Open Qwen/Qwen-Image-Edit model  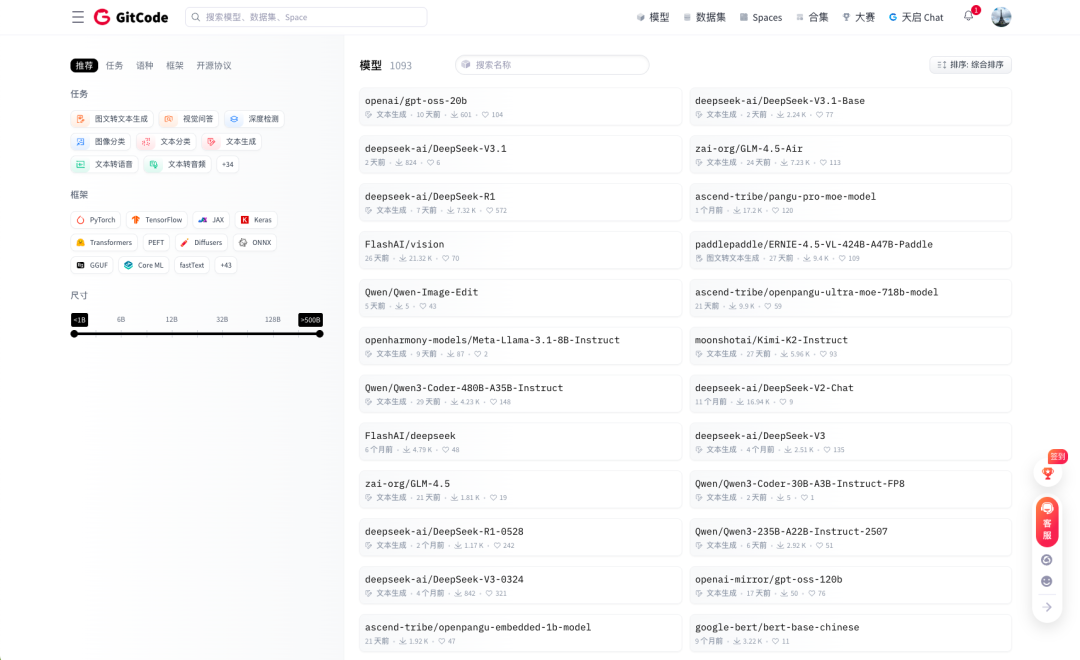coord(520,298)
